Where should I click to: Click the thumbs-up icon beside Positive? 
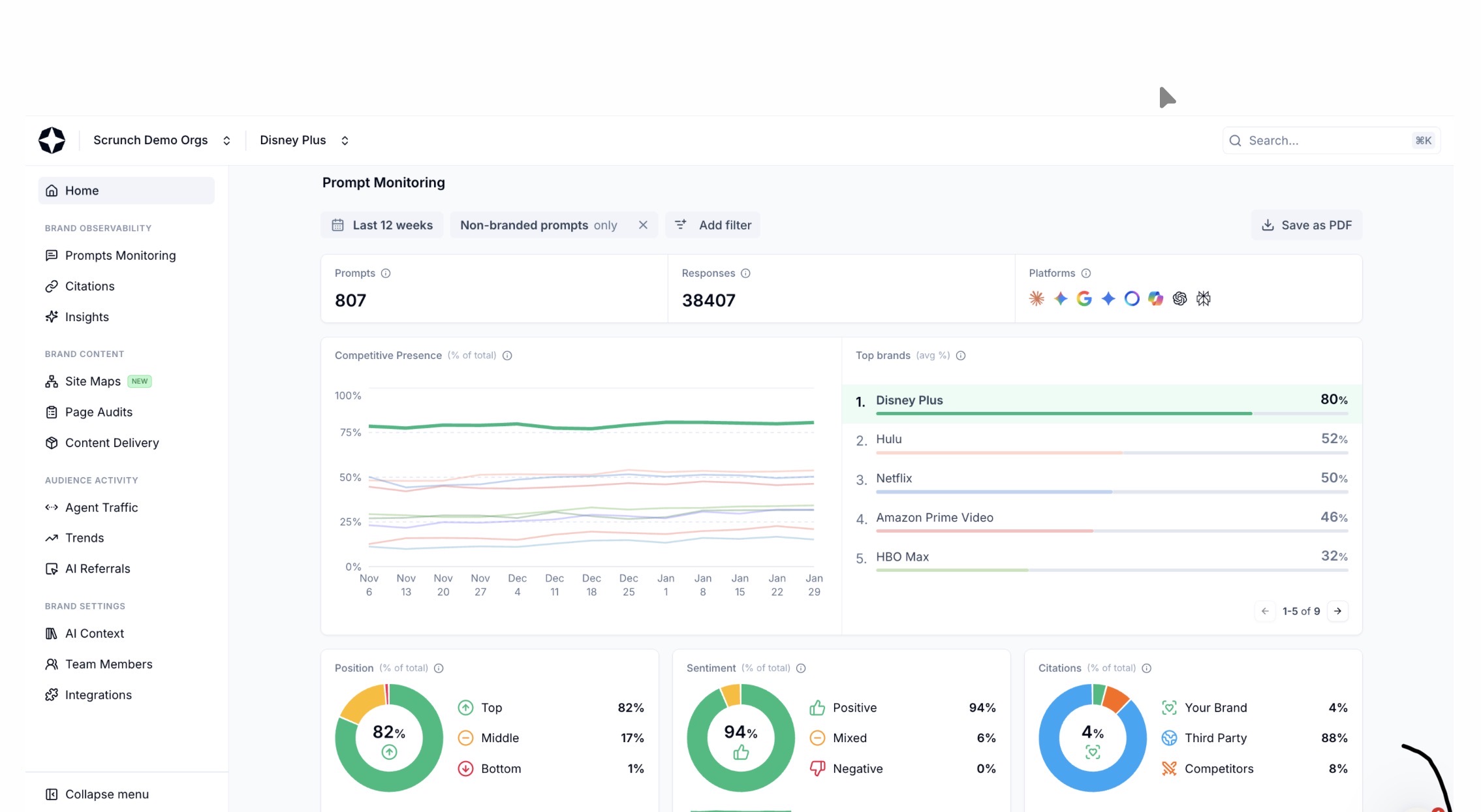[817, 708]
